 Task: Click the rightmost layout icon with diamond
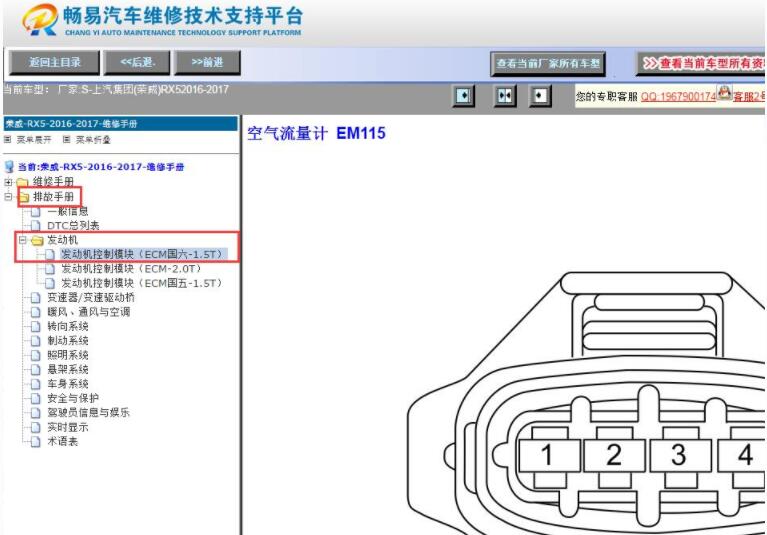tap(540, 96)
